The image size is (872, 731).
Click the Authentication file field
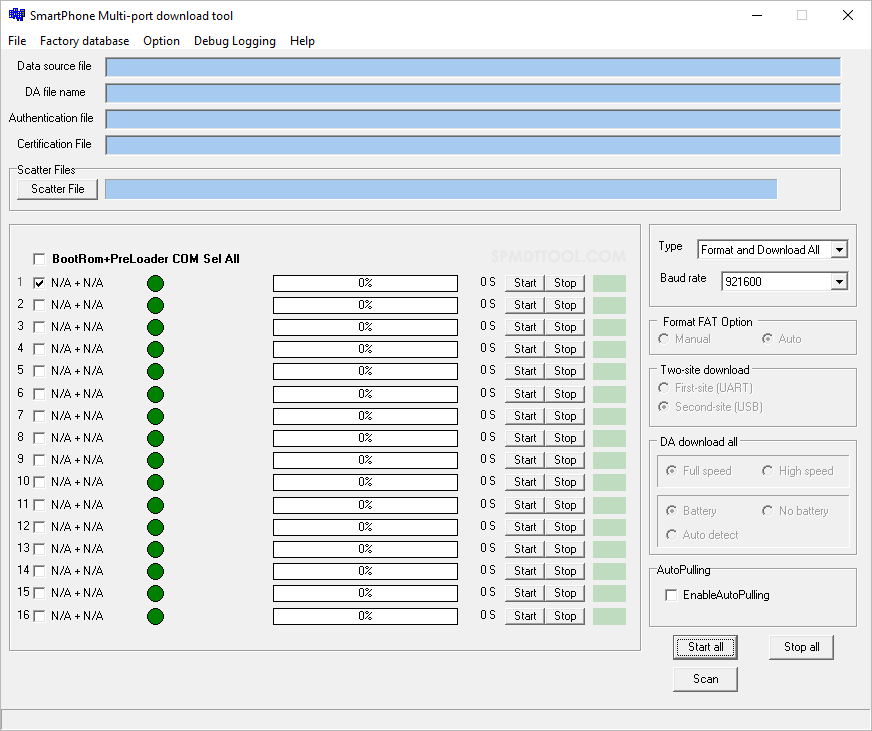click(473, 119)
